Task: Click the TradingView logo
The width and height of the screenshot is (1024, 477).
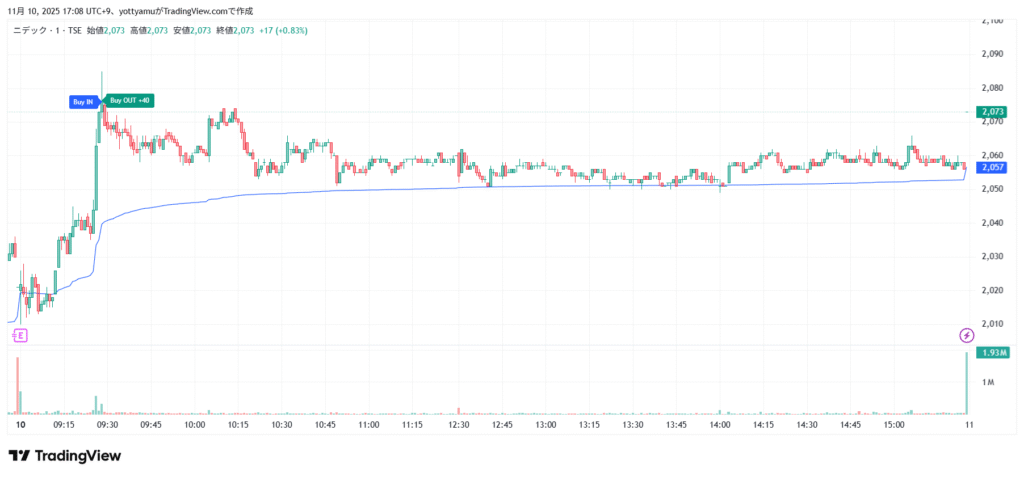Action: 64,456
